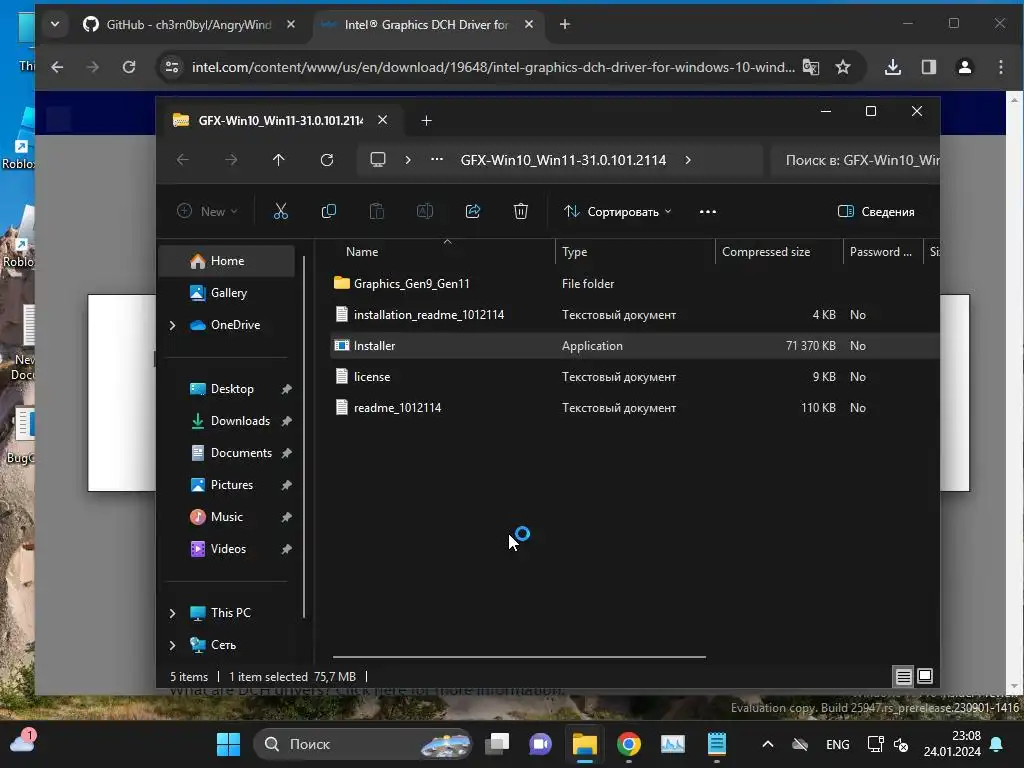
Task: Reload the Chrome page
Action: (129, 67)
